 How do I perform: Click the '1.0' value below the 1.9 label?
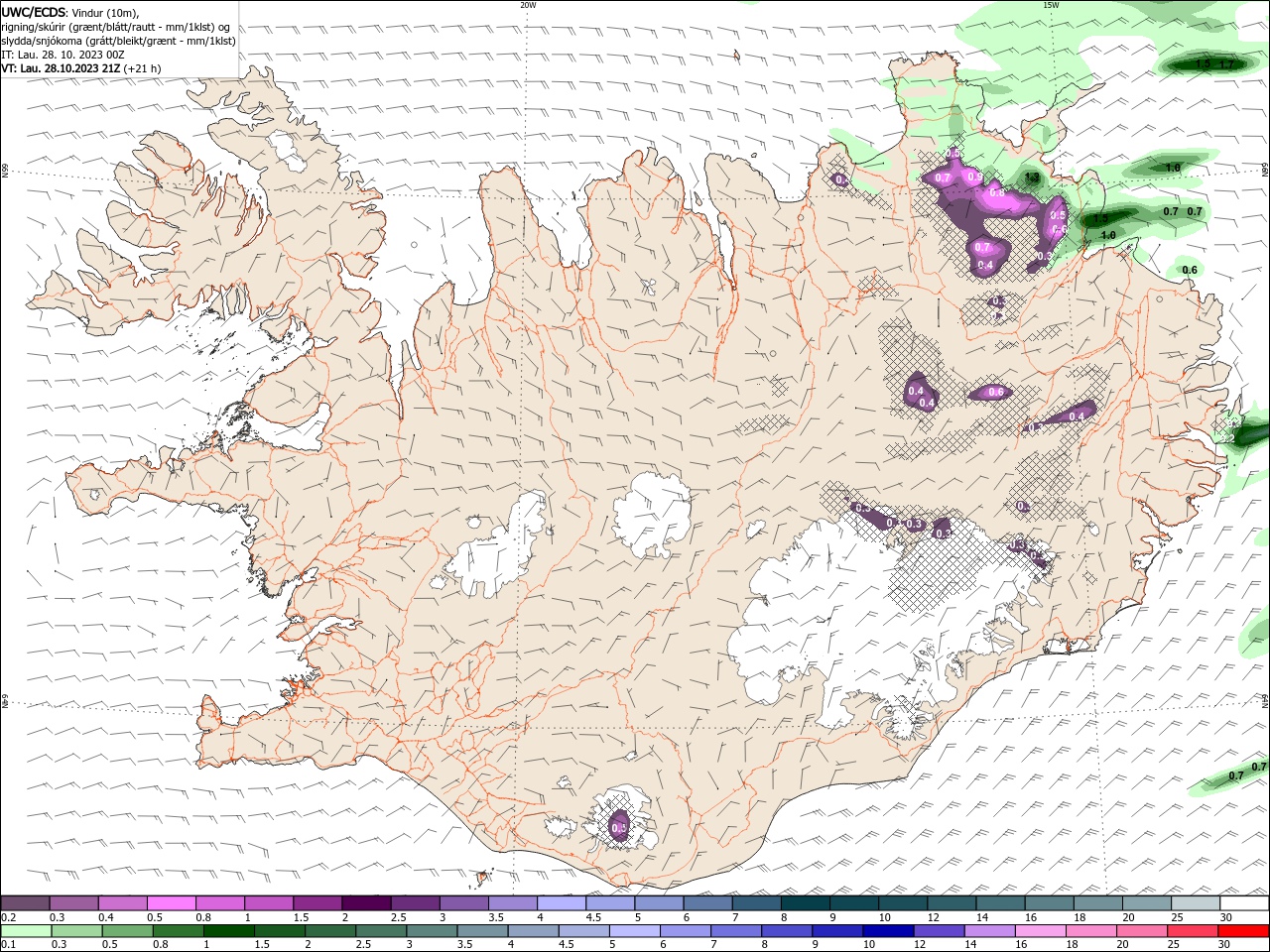coord(1108,235)
